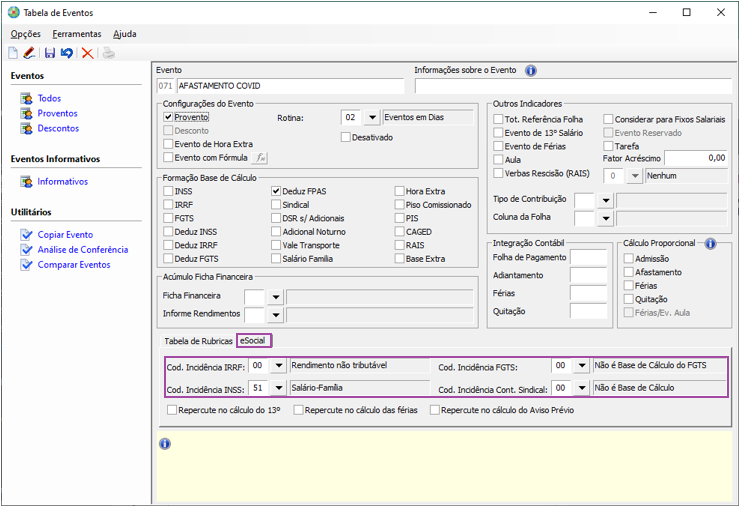Click the Tabela de Eventos app icon
Screen dimensions: 741x508
pyautogui.click(x=14, y=12)
